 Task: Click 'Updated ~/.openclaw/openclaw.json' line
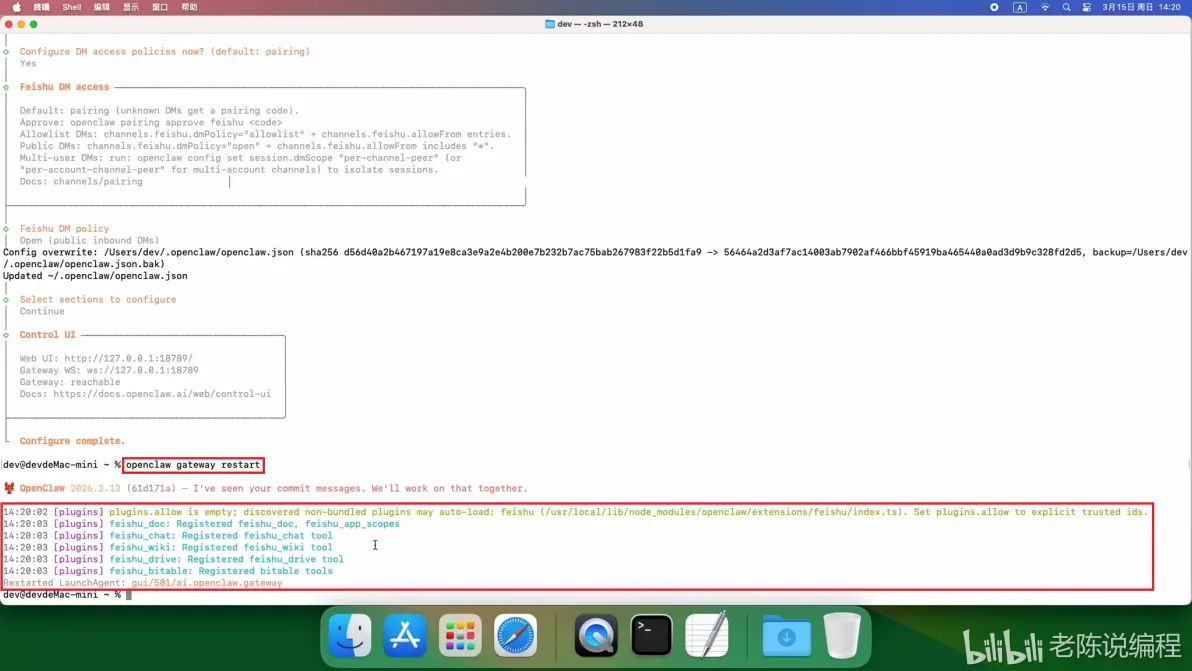tap(95, 276)
